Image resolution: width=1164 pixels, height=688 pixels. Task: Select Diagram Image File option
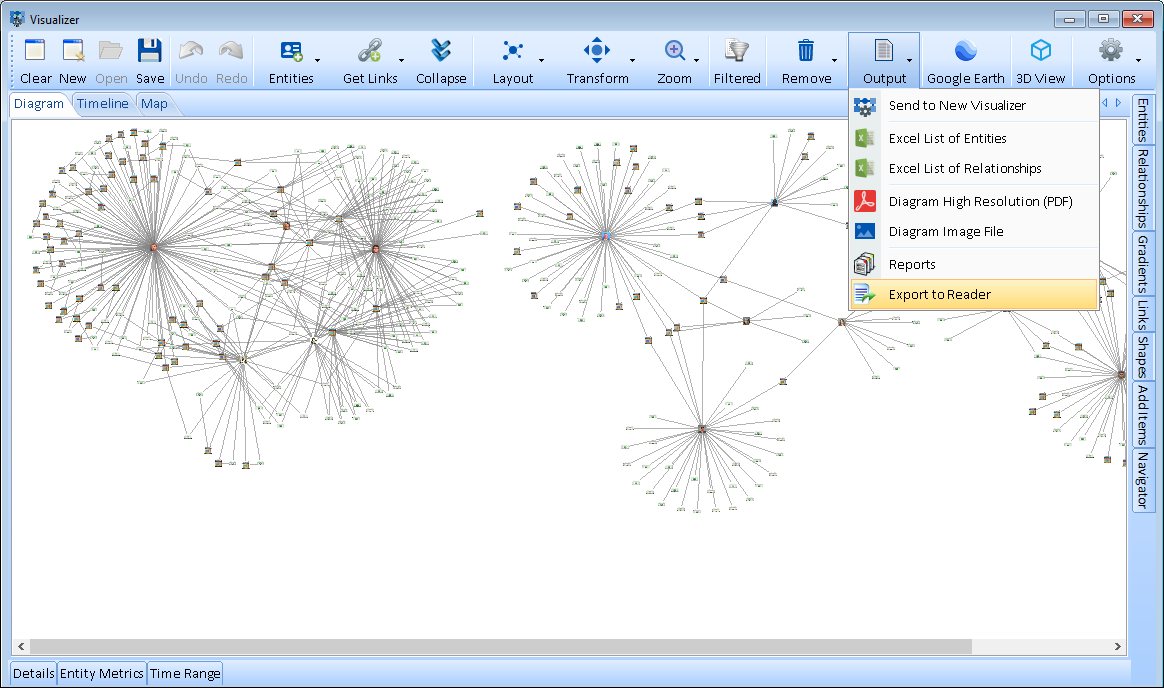tap(974, 232)
